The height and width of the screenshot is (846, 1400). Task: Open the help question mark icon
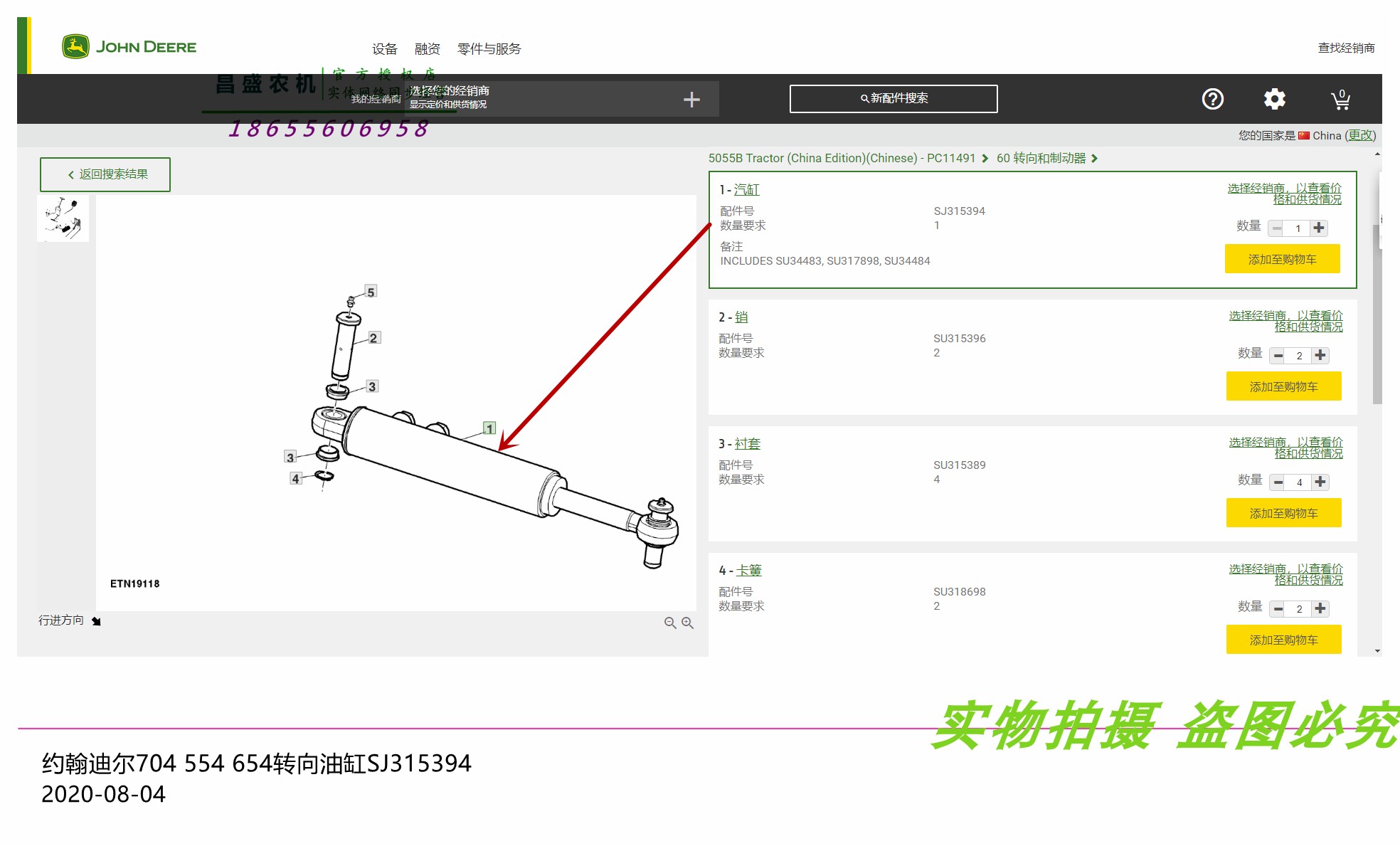(x=1212, y=99)
